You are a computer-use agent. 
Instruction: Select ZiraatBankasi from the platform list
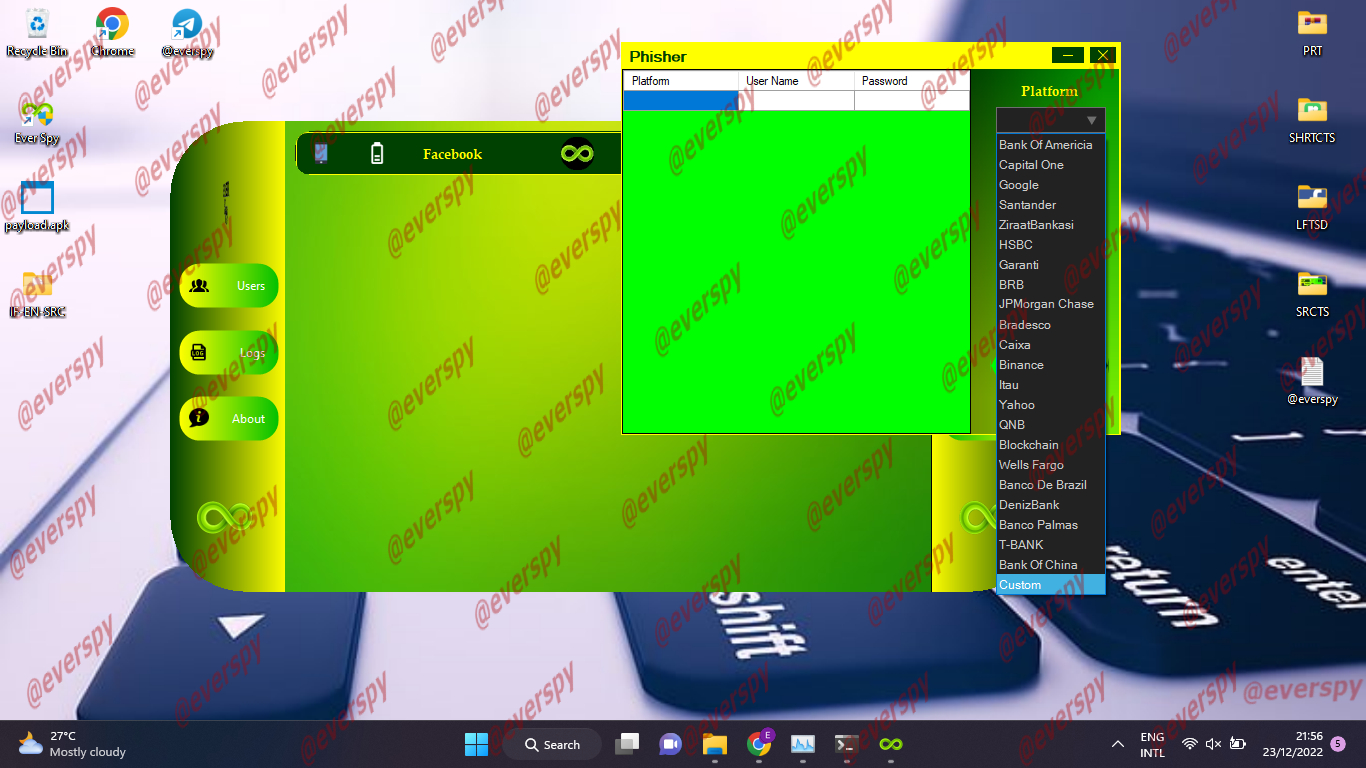tap(1050, 225)
